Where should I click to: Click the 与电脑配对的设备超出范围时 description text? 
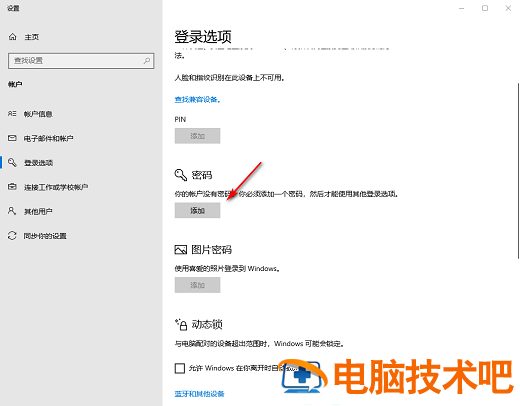tap(259, 344)
